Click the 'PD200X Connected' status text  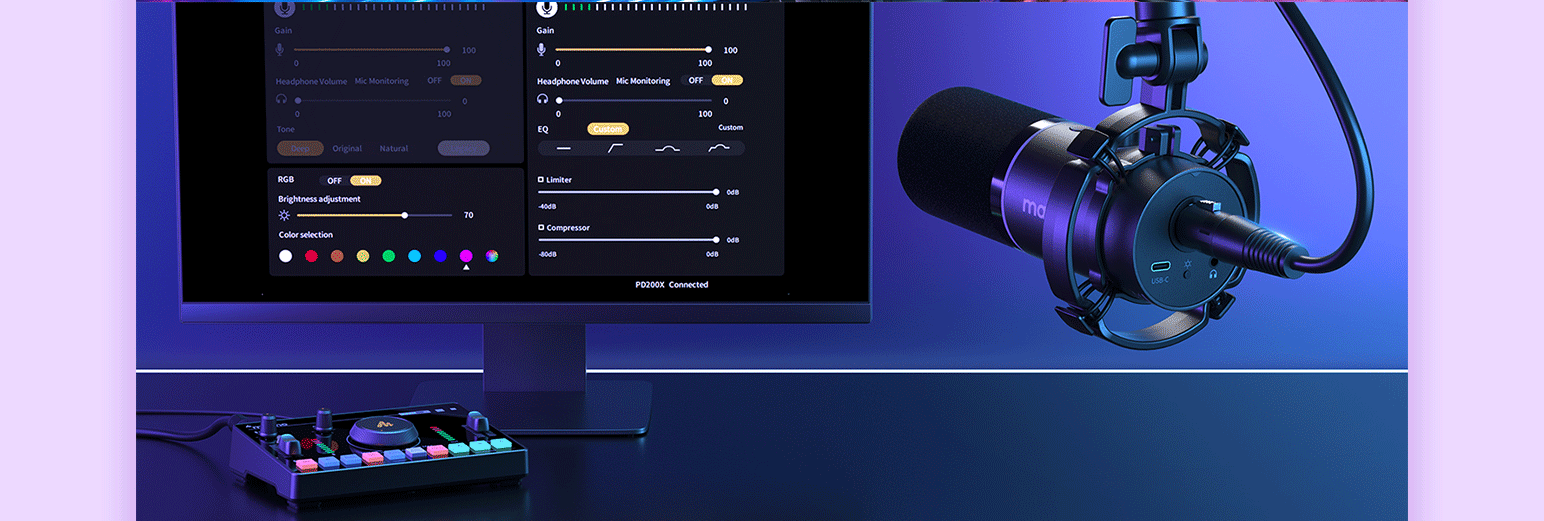[672, 285]
